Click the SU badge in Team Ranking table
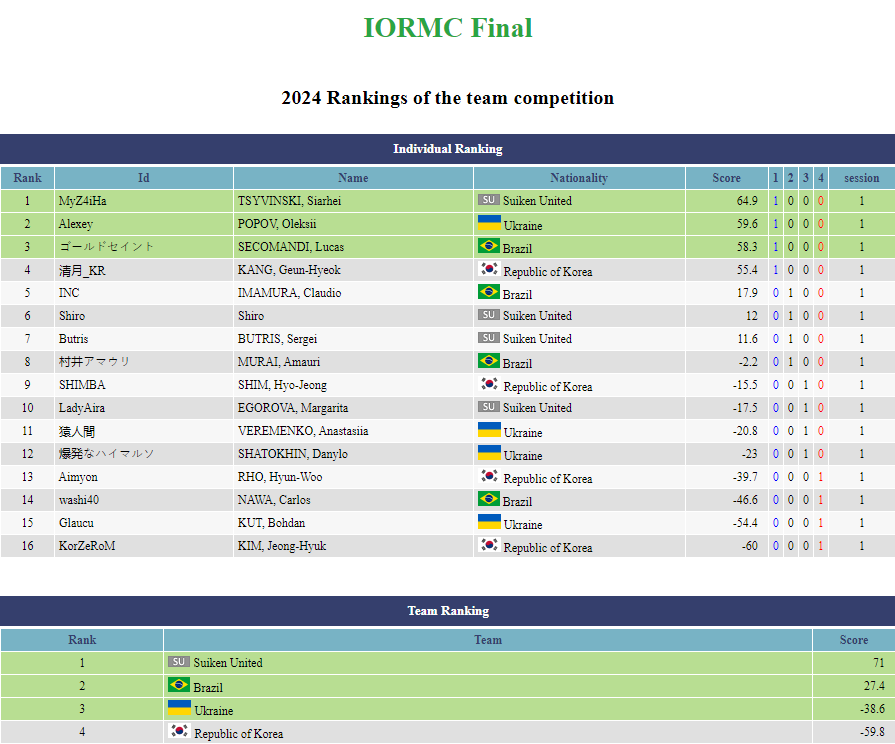This screenshot has height=744, width=895. (x=178, y=662)
